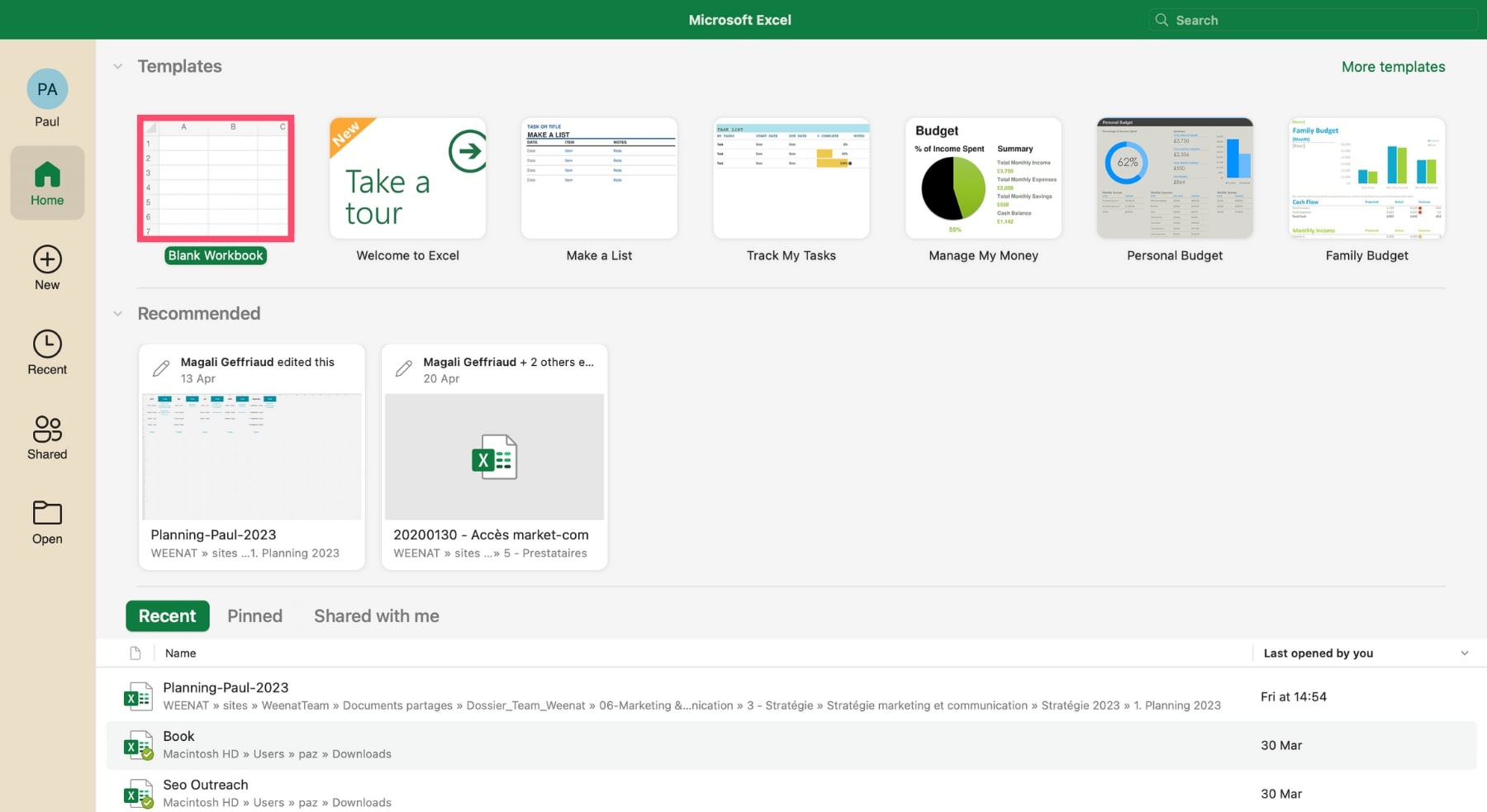Click the pencil icon on Accès market-com card
This screenshot has height=812, width=1487.
(x=404, y=368)
